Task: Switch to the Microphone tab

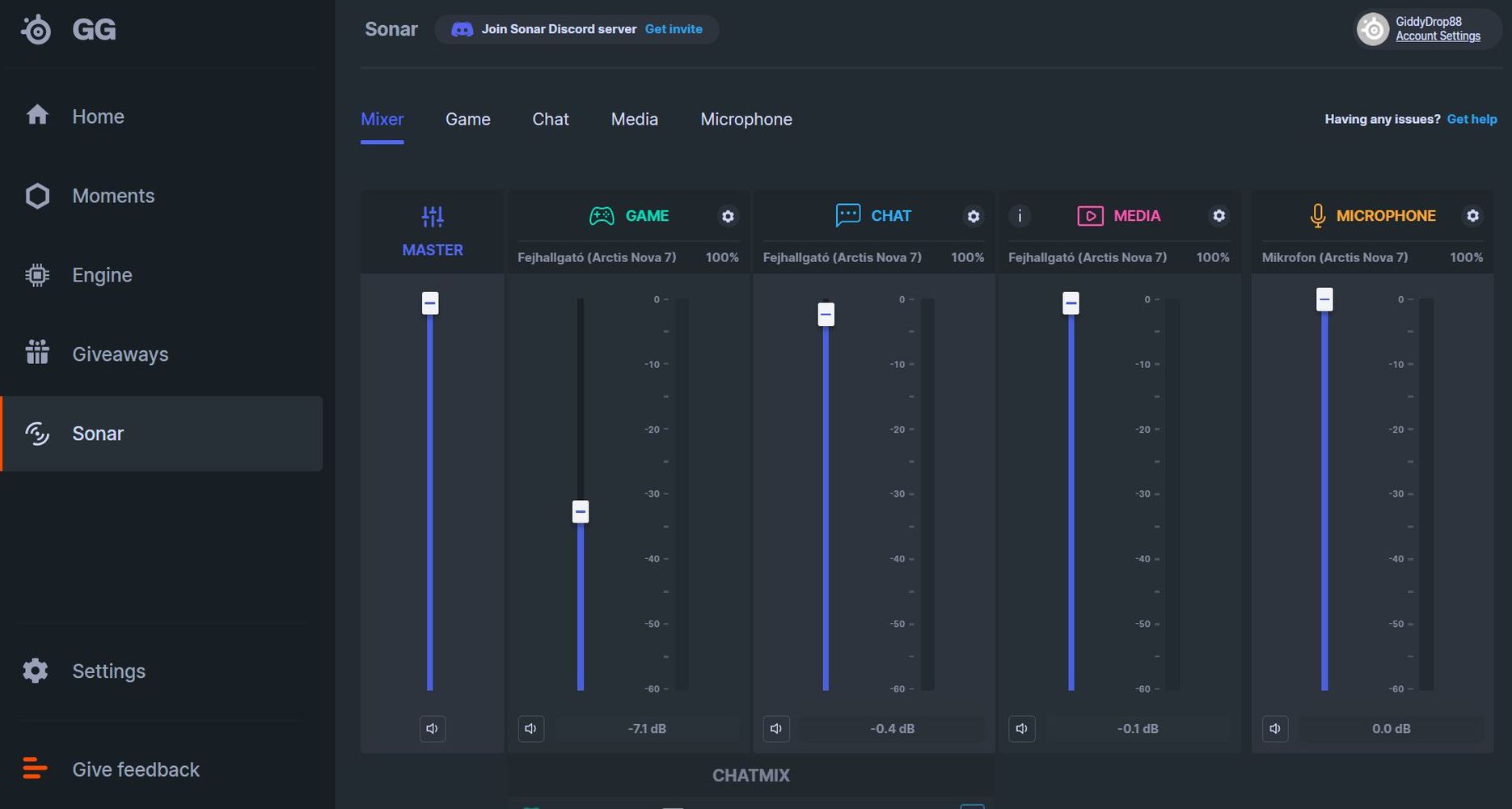Action: 746,120
